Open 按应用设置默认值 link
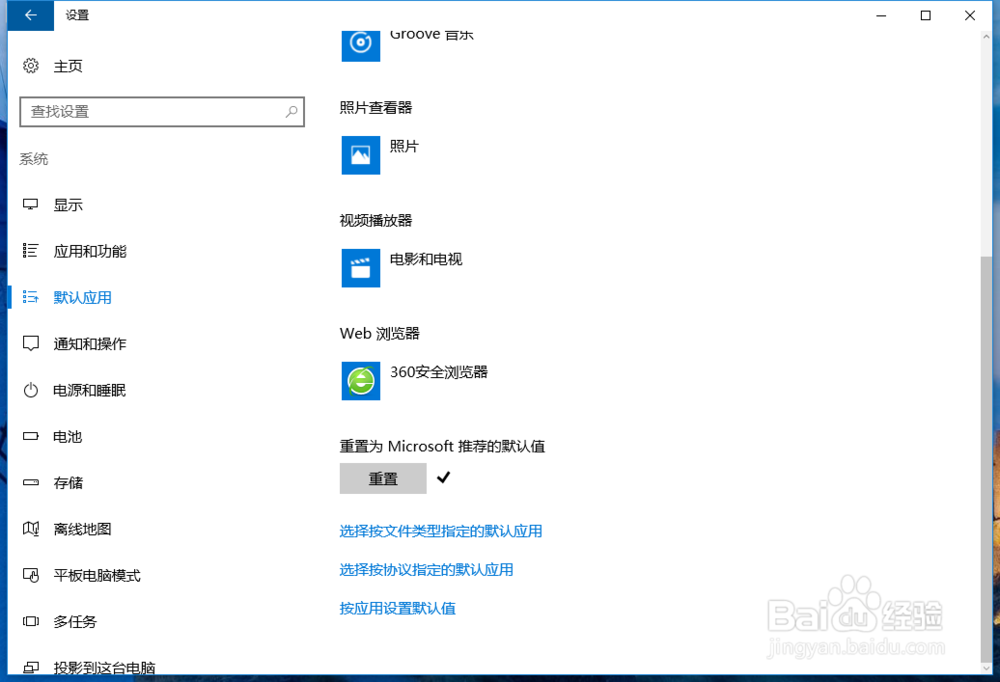Viewport: 1000px width, 682px height. [x=398, y=608]
